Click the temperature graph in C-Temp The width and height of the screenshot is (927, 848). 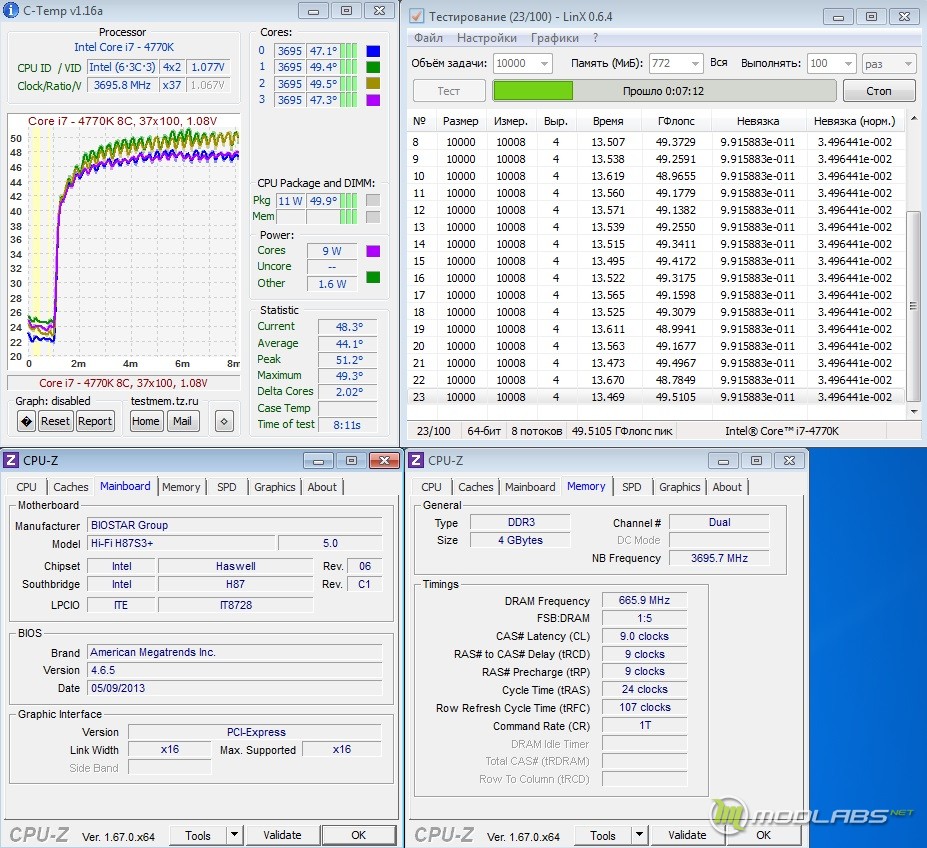pyautogui.click(x=124, y=242)
